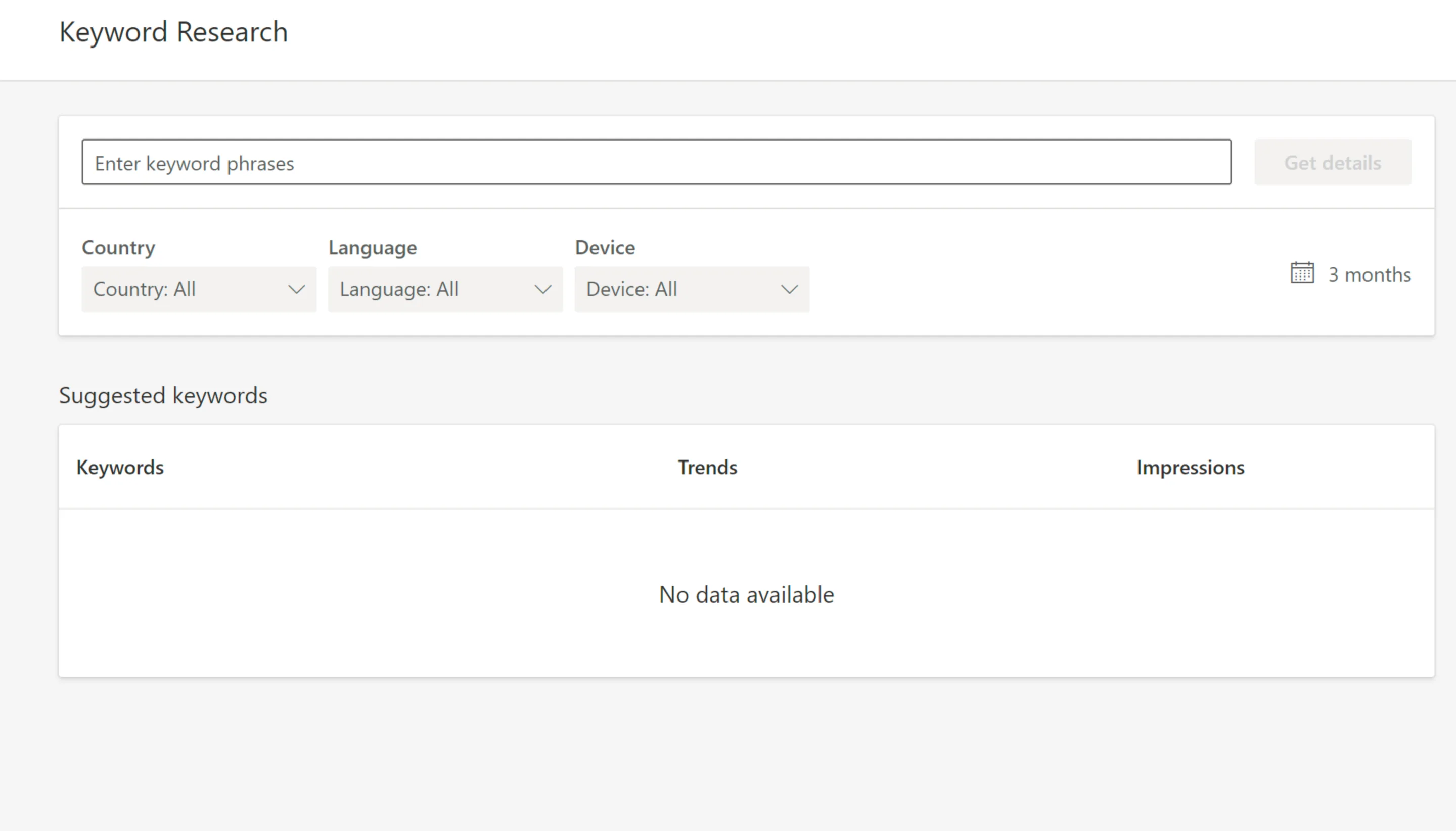Select the 3 months date range text
Viewport: 1456px width, 831px height.
click(x=1369, y=275)
